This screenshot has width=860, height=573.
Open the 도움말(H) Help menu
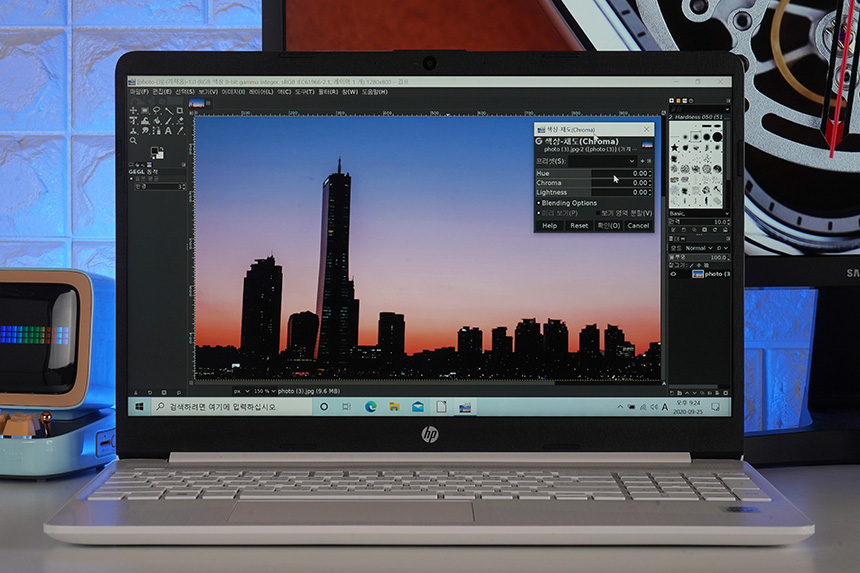375,92
